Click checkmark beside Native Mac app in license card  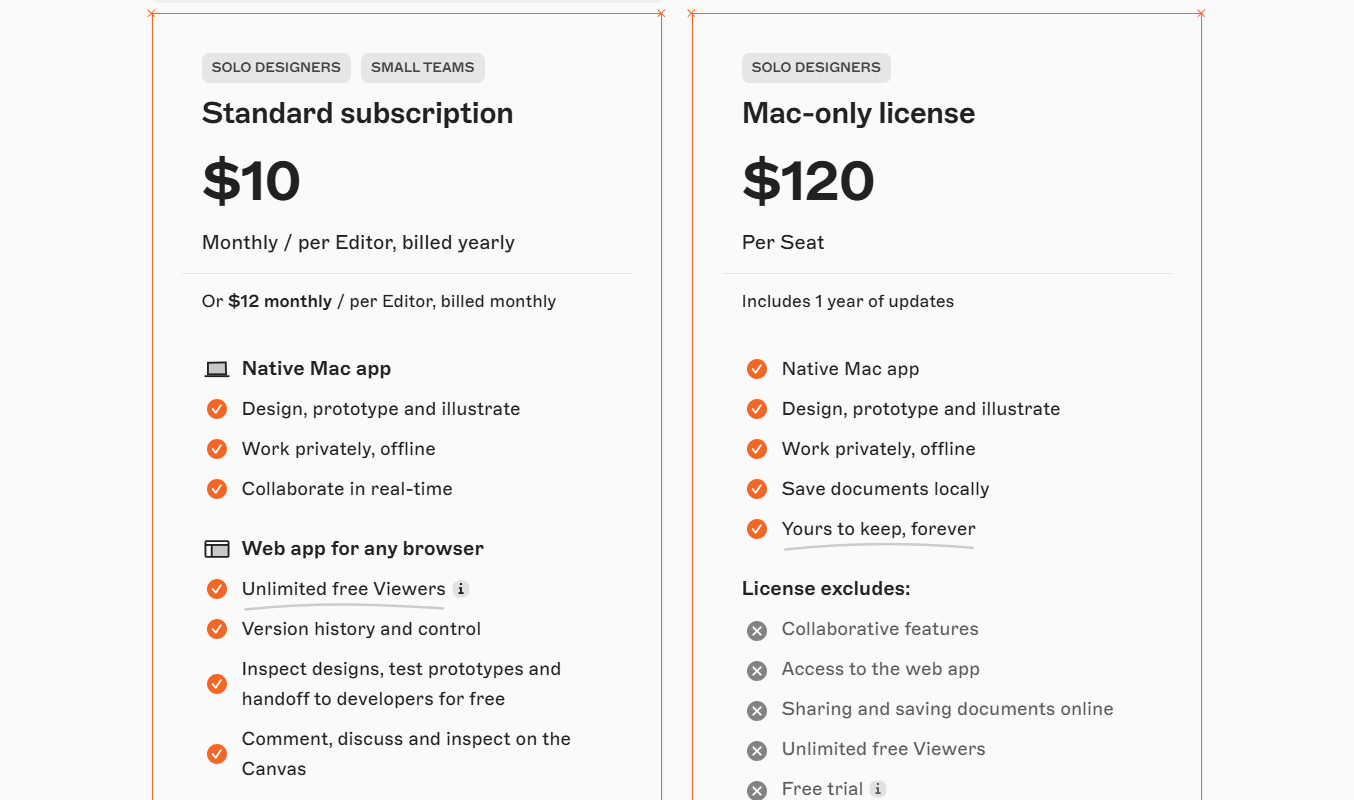pos(757,369)
